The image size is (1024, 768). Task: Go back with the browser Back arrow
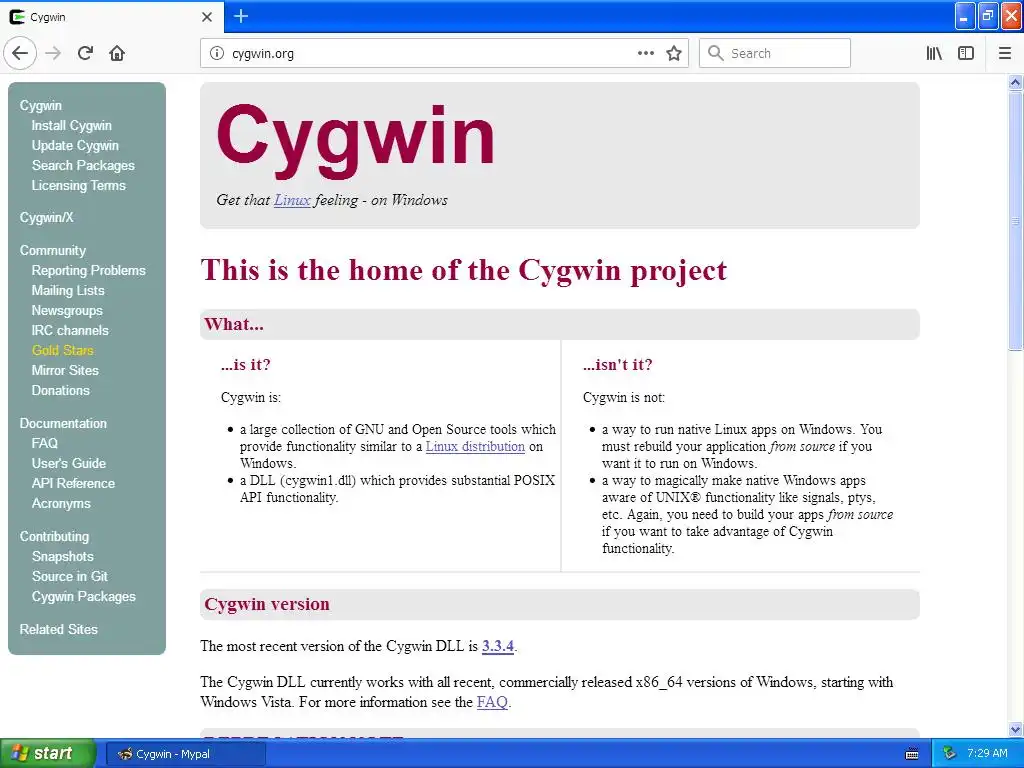pos(20,53)
